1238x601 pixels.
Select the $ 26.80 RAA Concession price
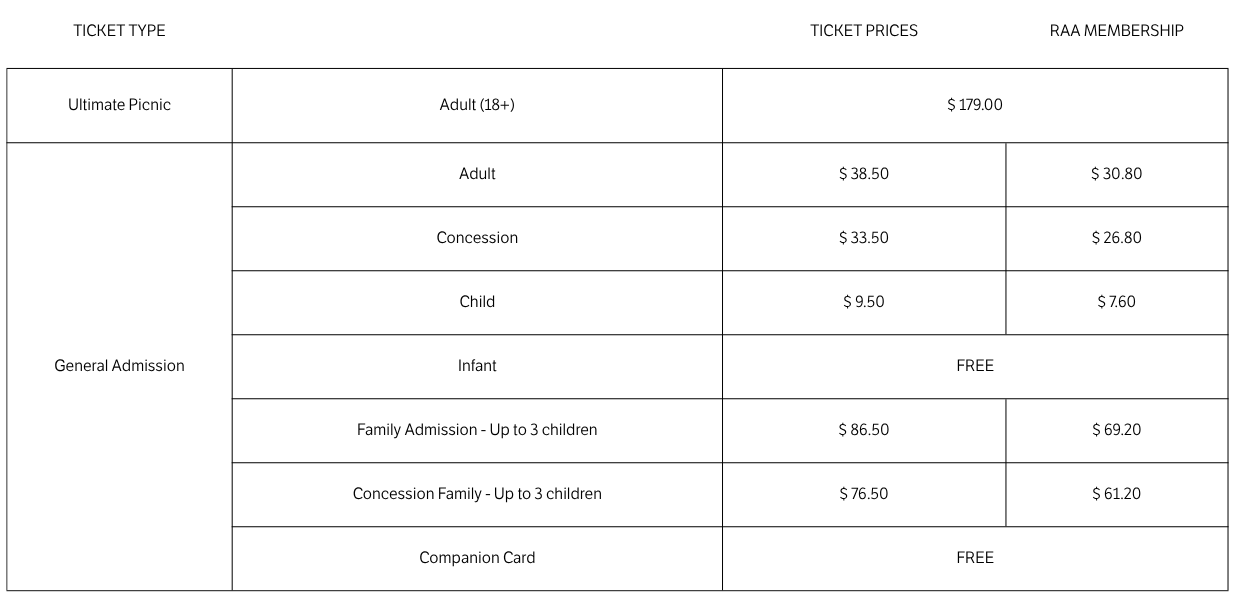tap(1116, 238)
